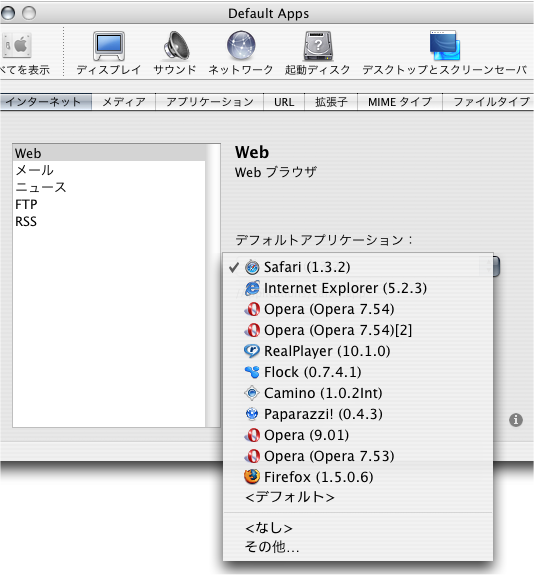Choose Firefox (1.5.0.6) menu item

pos(358,477)
